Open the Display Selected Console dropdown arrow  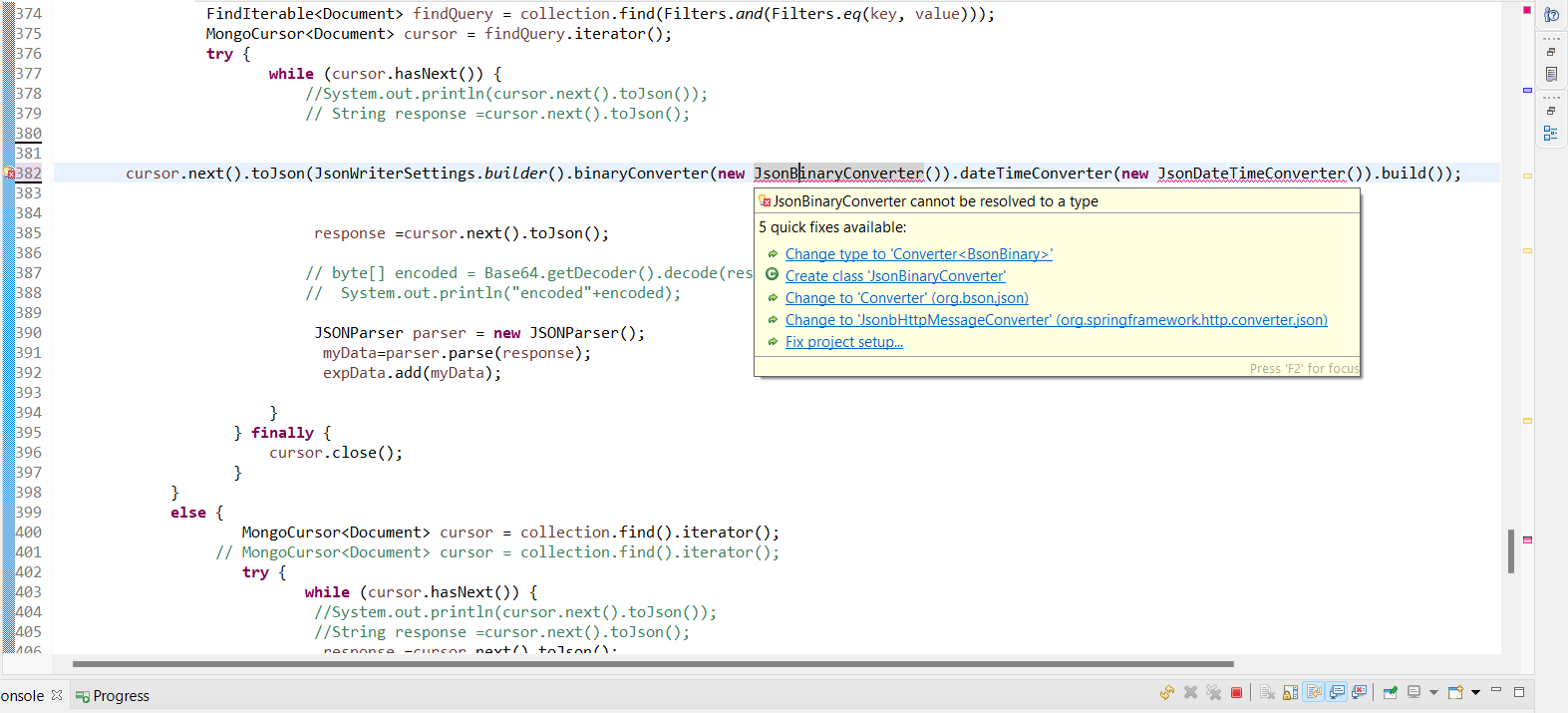point(1433,692)
